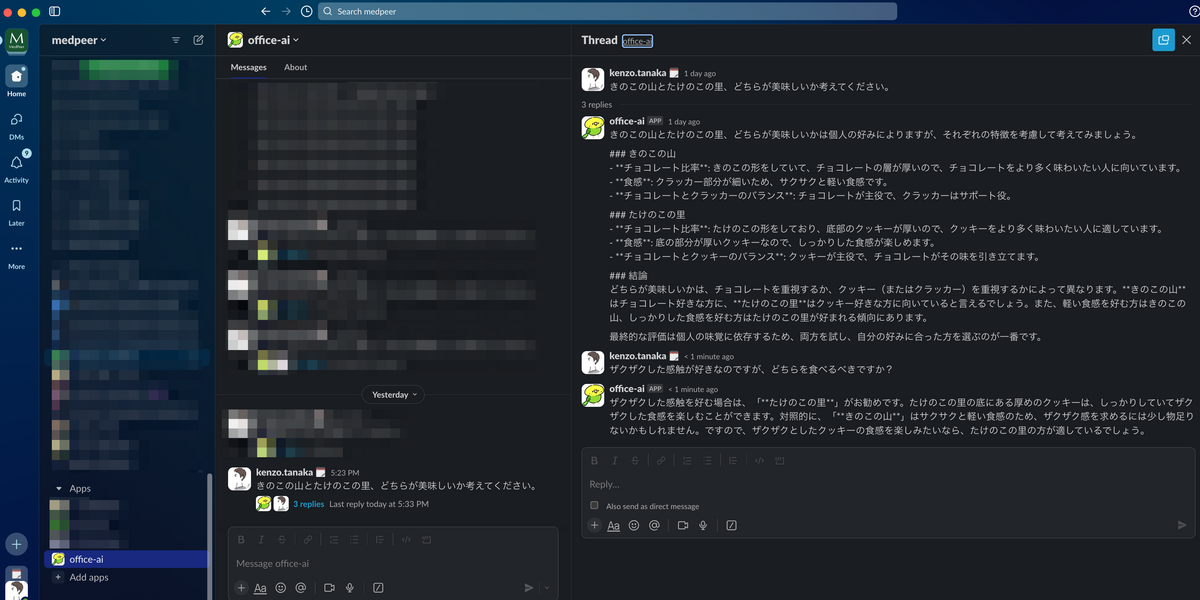Open thread in split view icon
Viewport: 1200px width, 600px height.
pos(1162,40)
